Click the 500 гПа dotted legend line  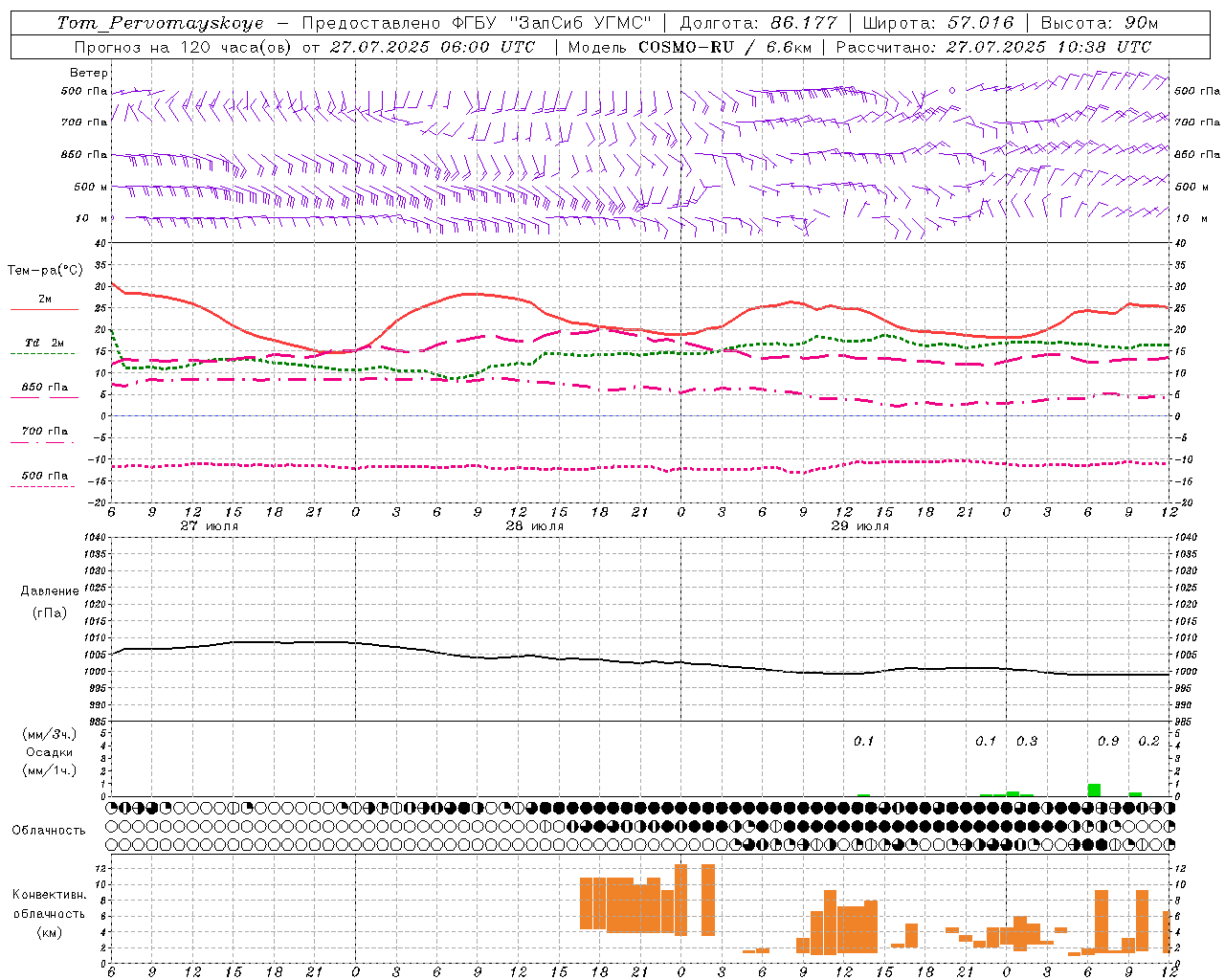tap(44, 486)
